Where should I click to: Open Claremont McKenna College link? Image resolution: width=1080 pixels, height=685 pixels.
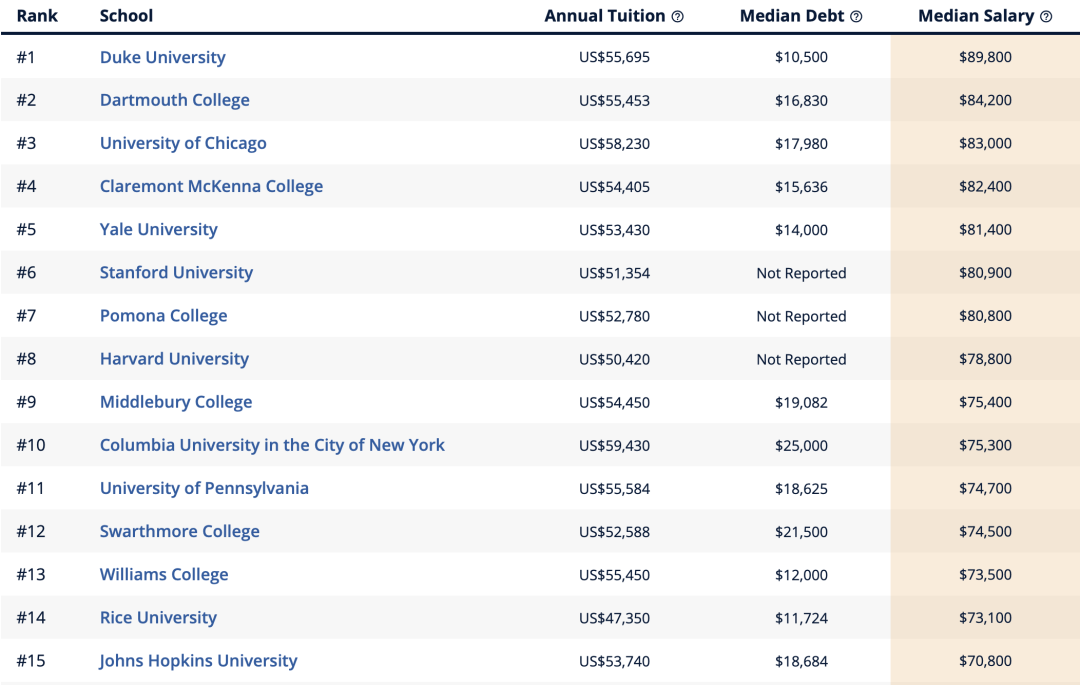point(211,187)
